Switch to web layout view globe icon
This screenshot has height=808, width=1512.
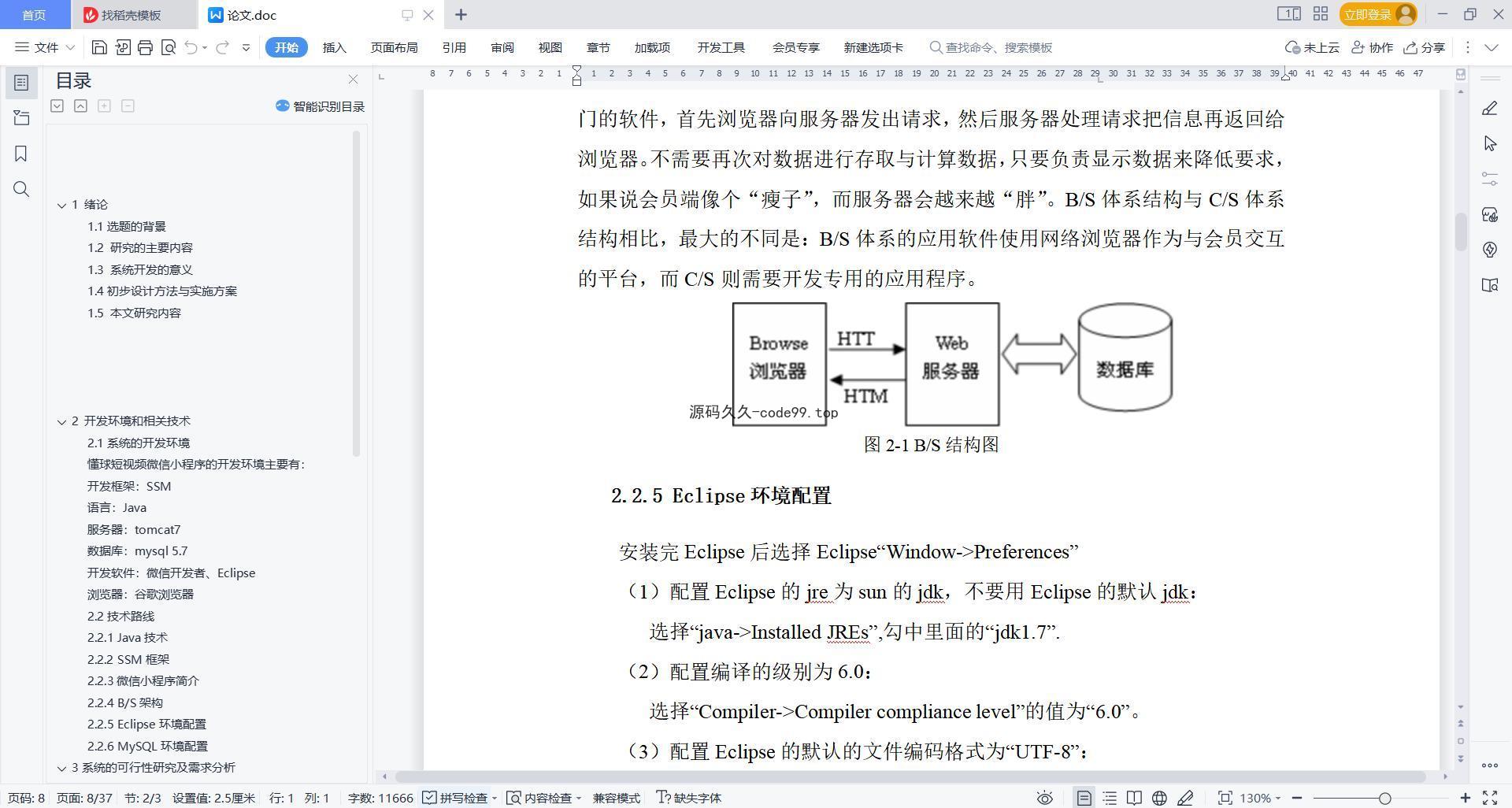[x=1159, y=798]
